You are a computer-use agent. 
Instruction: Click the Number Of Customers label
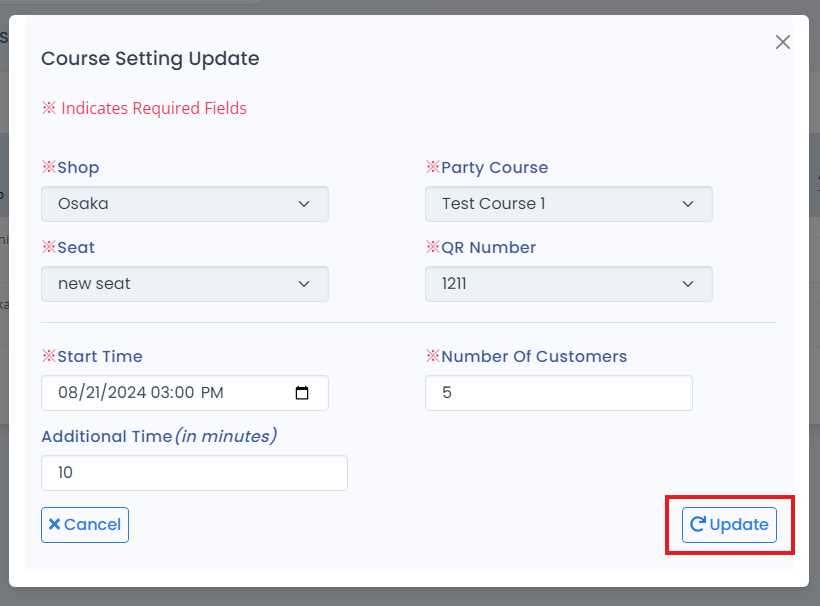533,356
